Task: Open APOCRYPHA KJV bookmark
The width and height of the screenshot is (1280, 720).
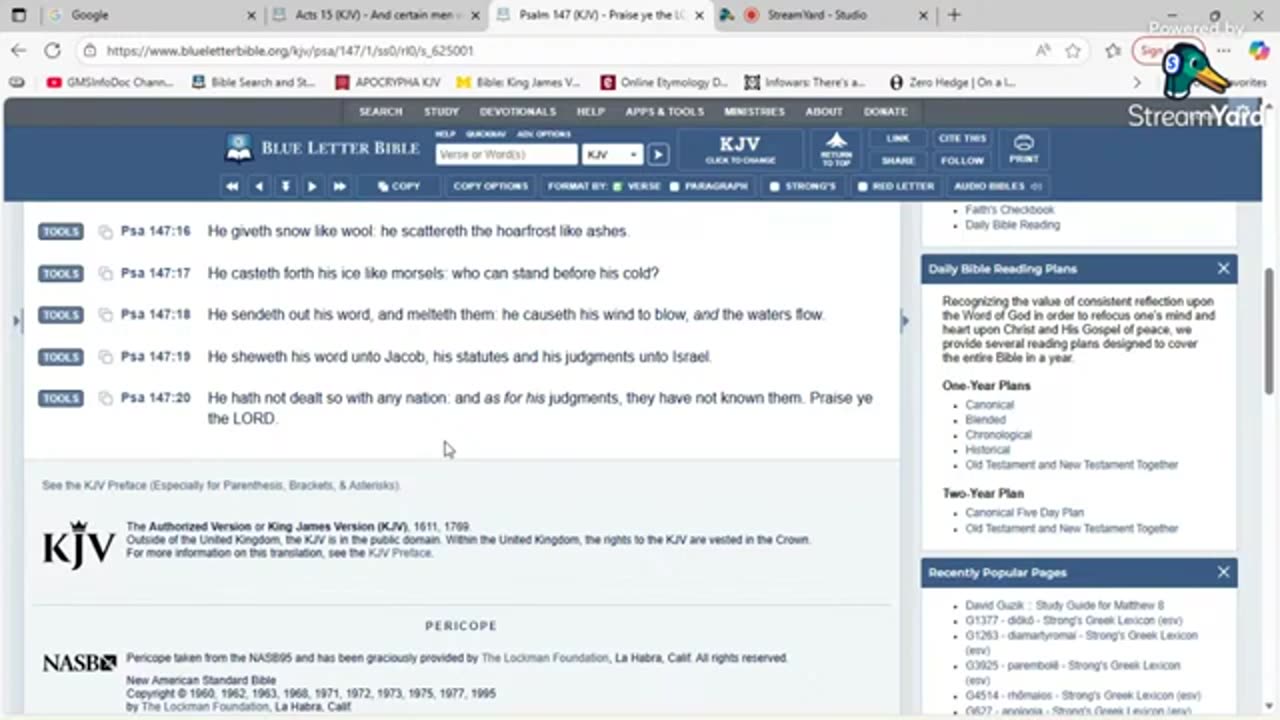Action: point(388,82)
